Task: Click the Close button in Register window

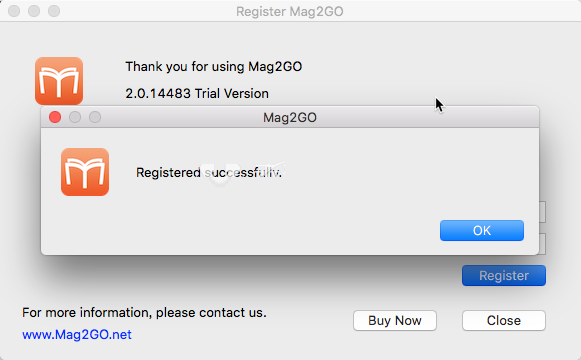Action: (x=504, y=320)
